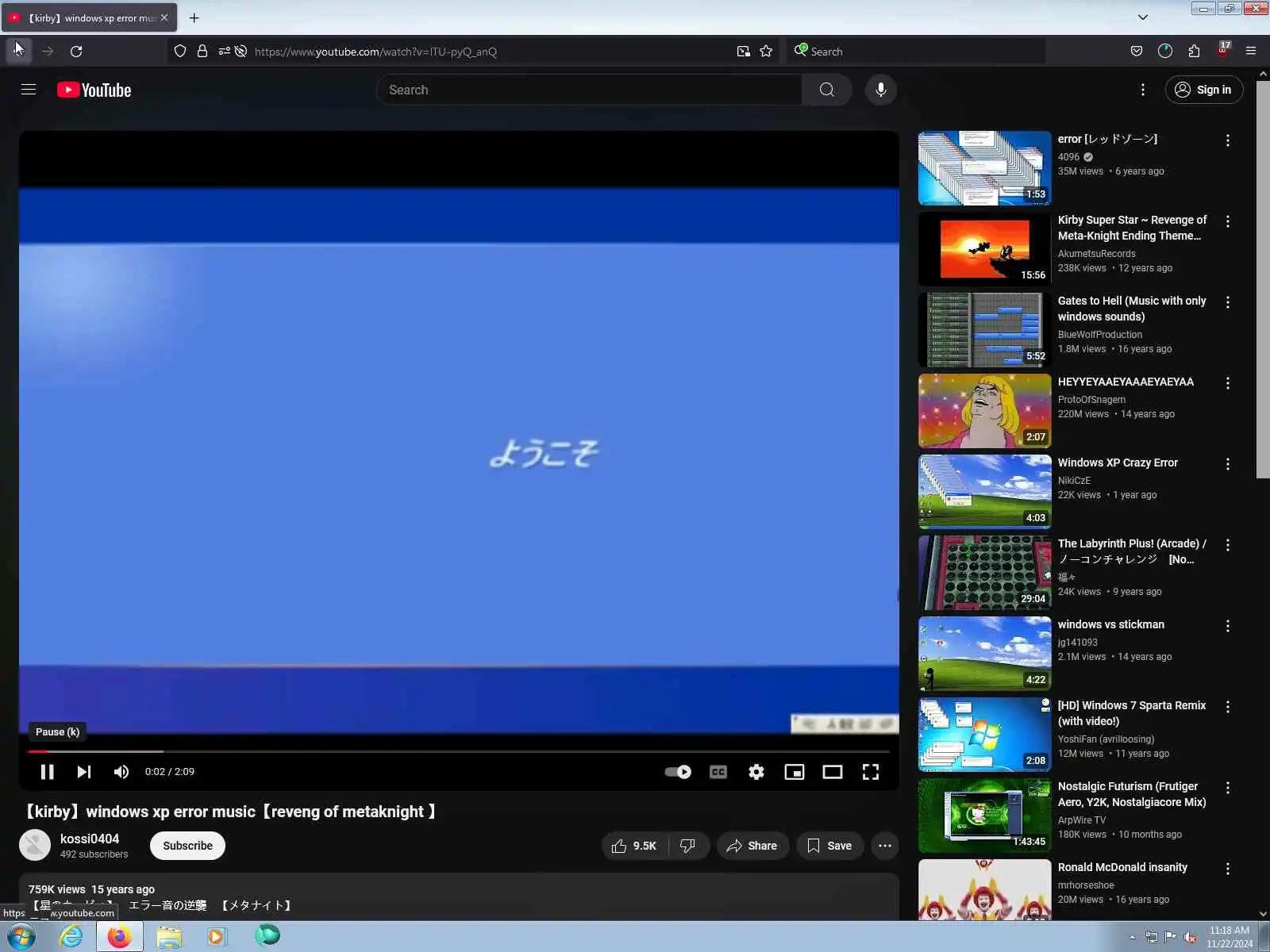Show site security padlock information
Viewport: 1270px width, 952px height.
(x=202, y=52)
